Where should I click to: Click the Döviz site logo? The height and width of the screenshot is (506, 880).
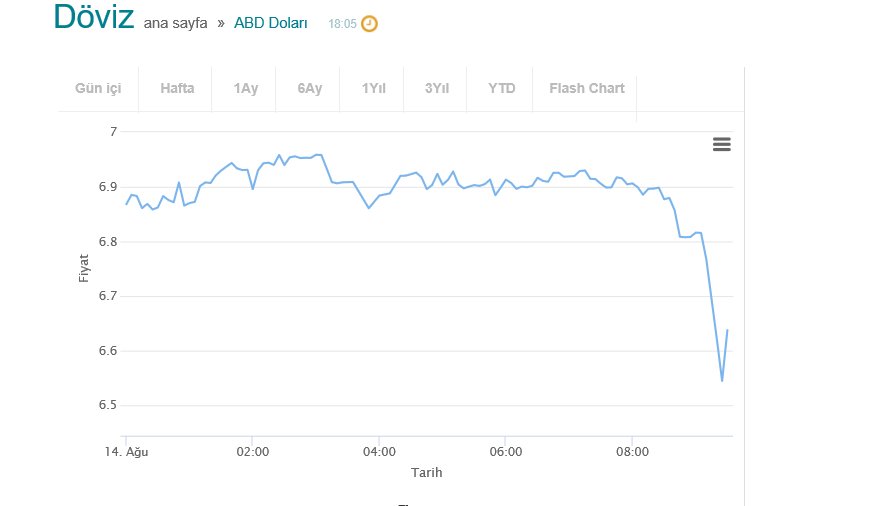point(94,18)
